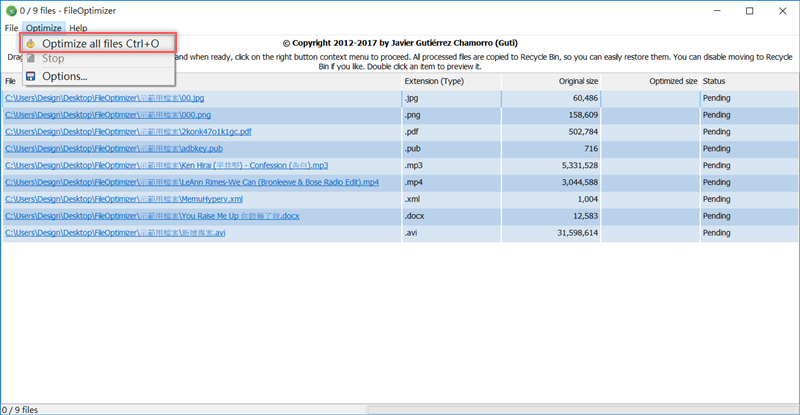This screenshot has height=415, width=800.
Task: Open the Help menu
Action: point(78,28)
